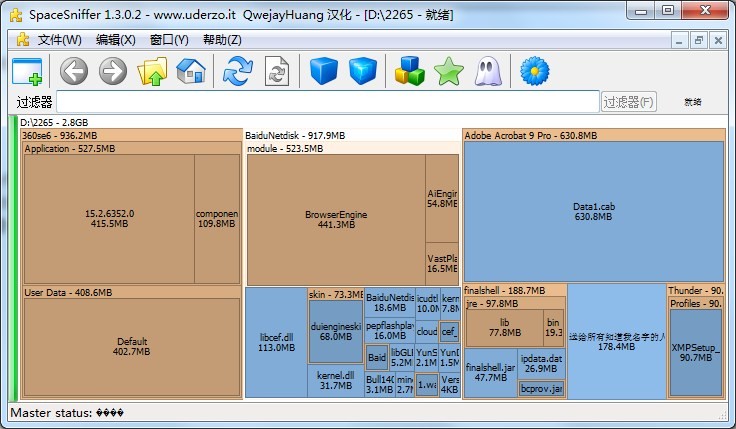Select the icudtl 10.0M block
736x429 pixels.
(428, 303)
